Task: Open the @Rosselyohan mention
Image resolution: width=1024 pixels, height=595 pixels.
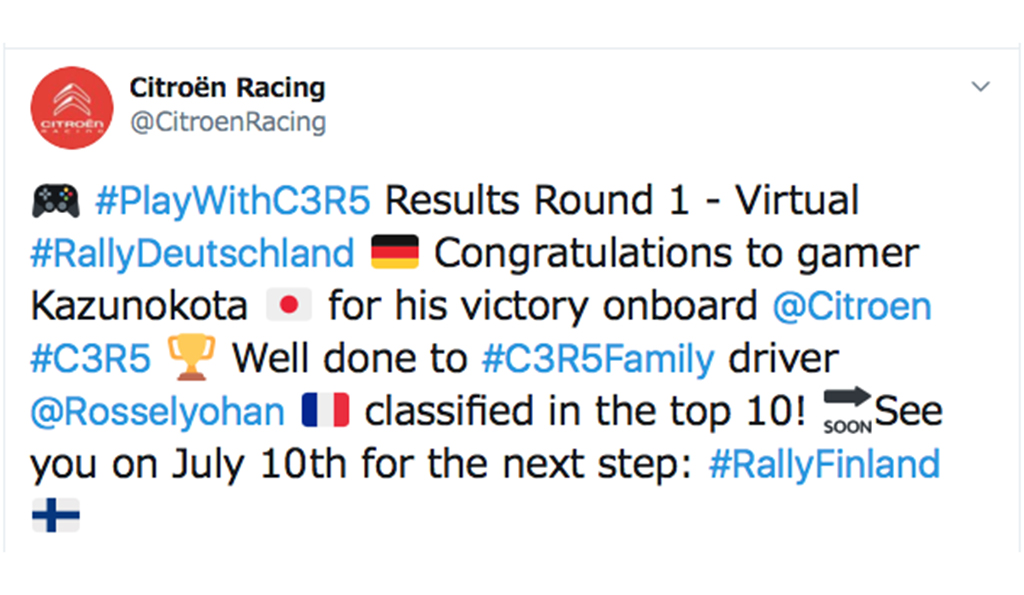Action: (157, 412)
